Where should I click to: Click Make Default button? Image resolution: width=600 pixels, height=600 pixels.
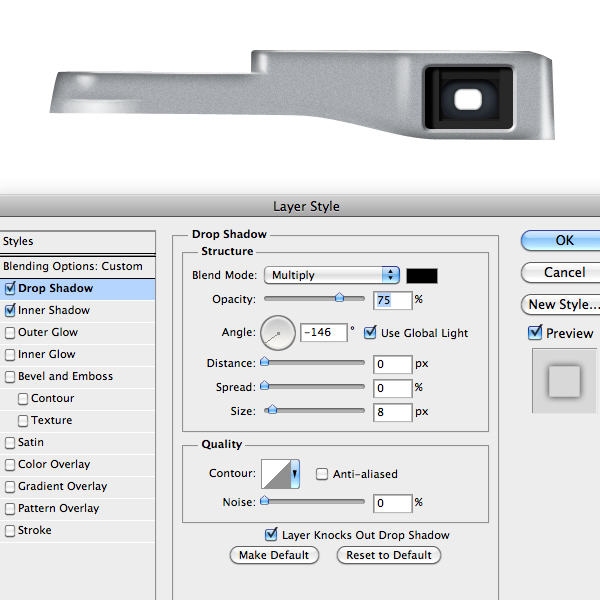(x=274, y=555)
